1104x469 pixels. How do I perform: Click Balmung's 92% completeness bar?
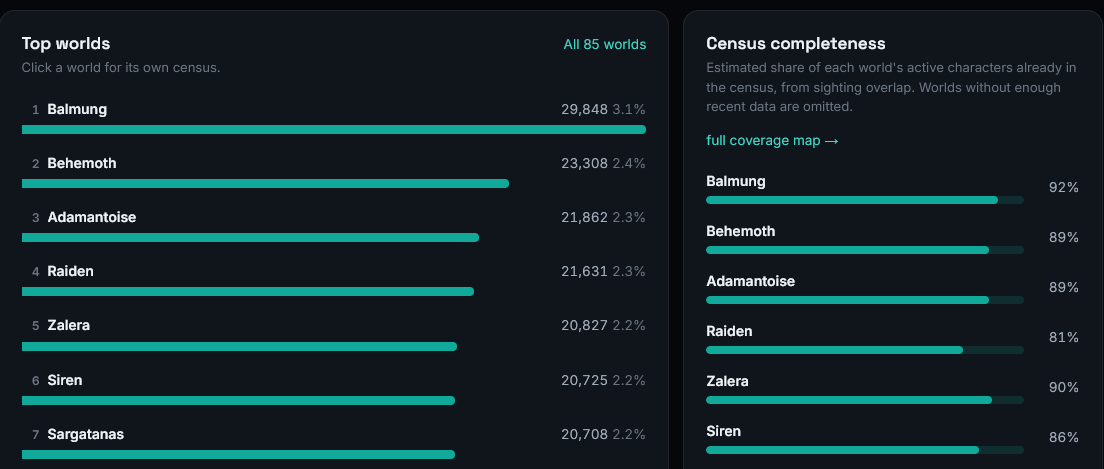(x=865, y=200)
